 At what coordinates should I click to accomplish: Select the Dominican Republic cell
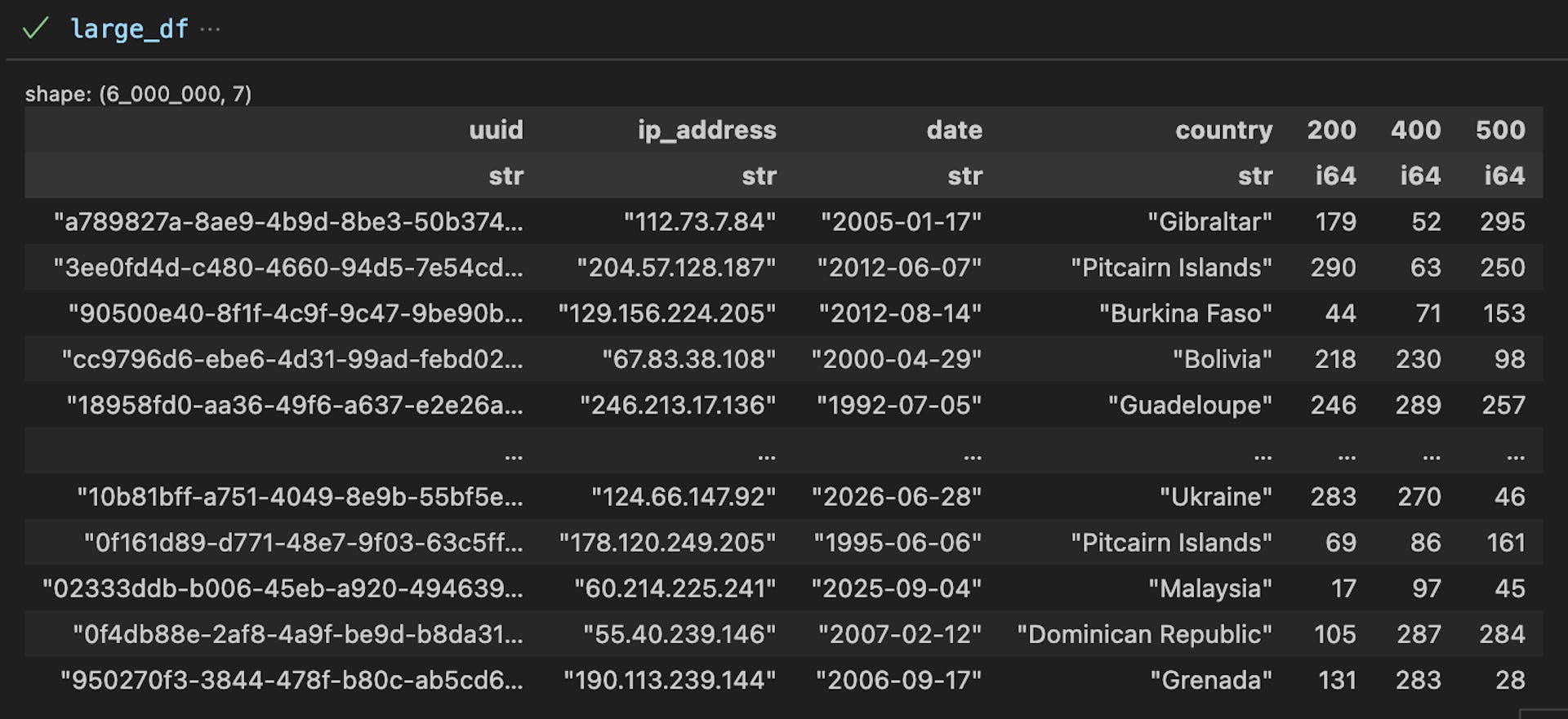click(x=1143, y=633)
